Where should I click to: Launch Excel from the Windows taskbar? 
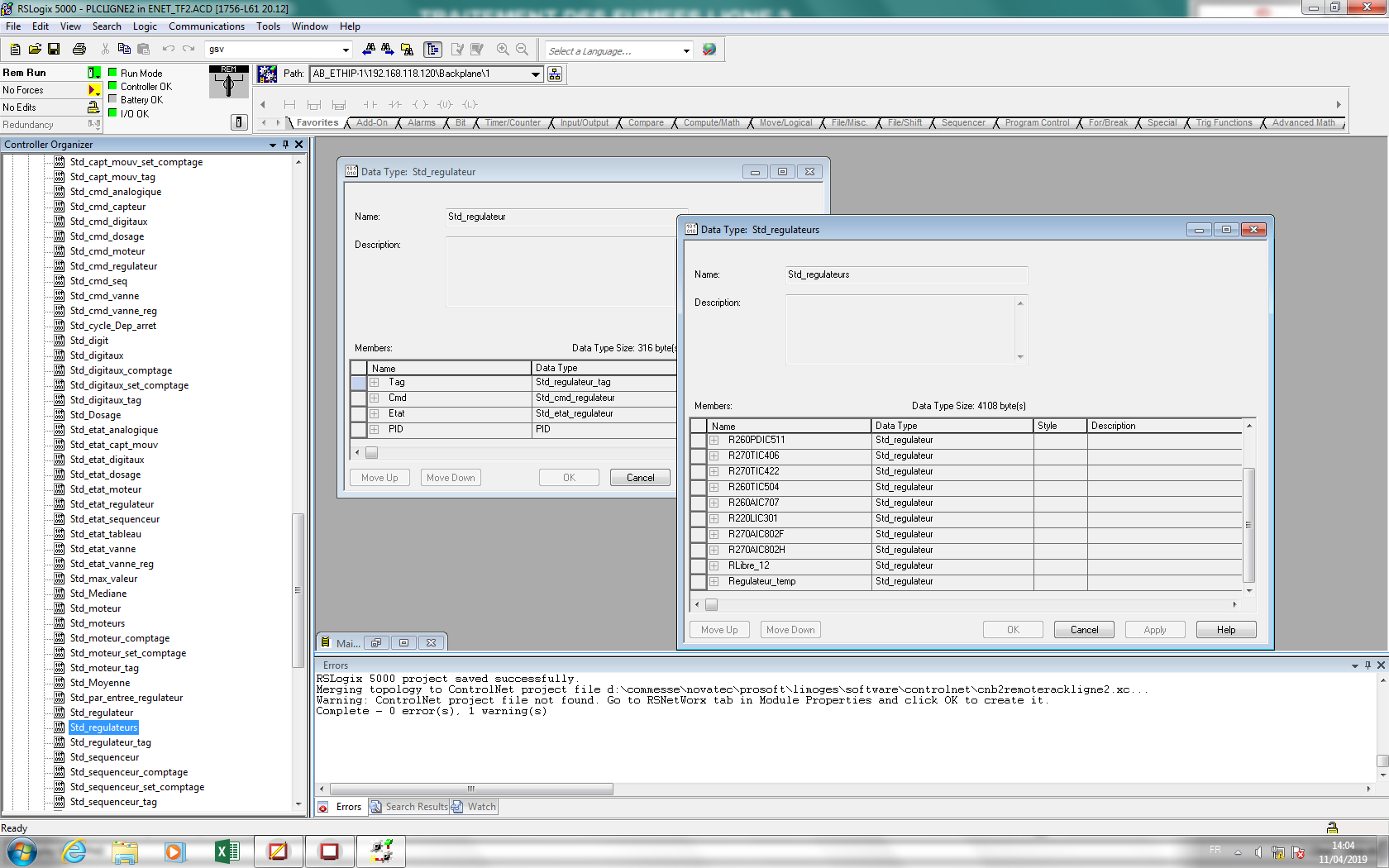227,851
